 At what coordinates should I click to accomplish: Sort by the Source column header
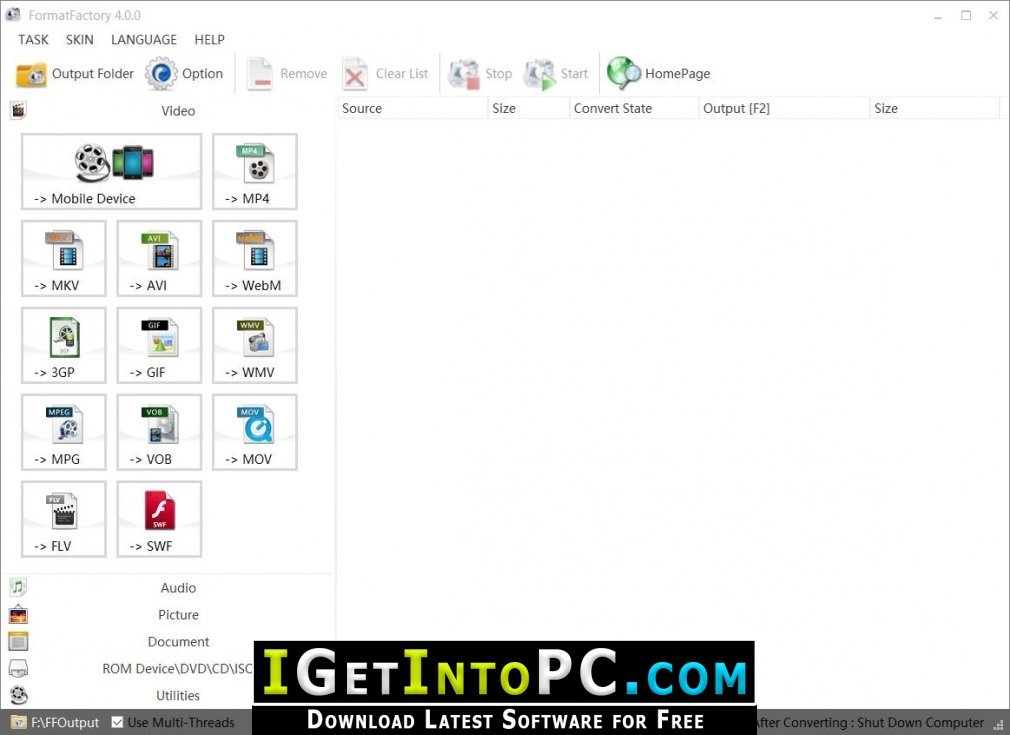pyautogui.click(x=412, y=108)
